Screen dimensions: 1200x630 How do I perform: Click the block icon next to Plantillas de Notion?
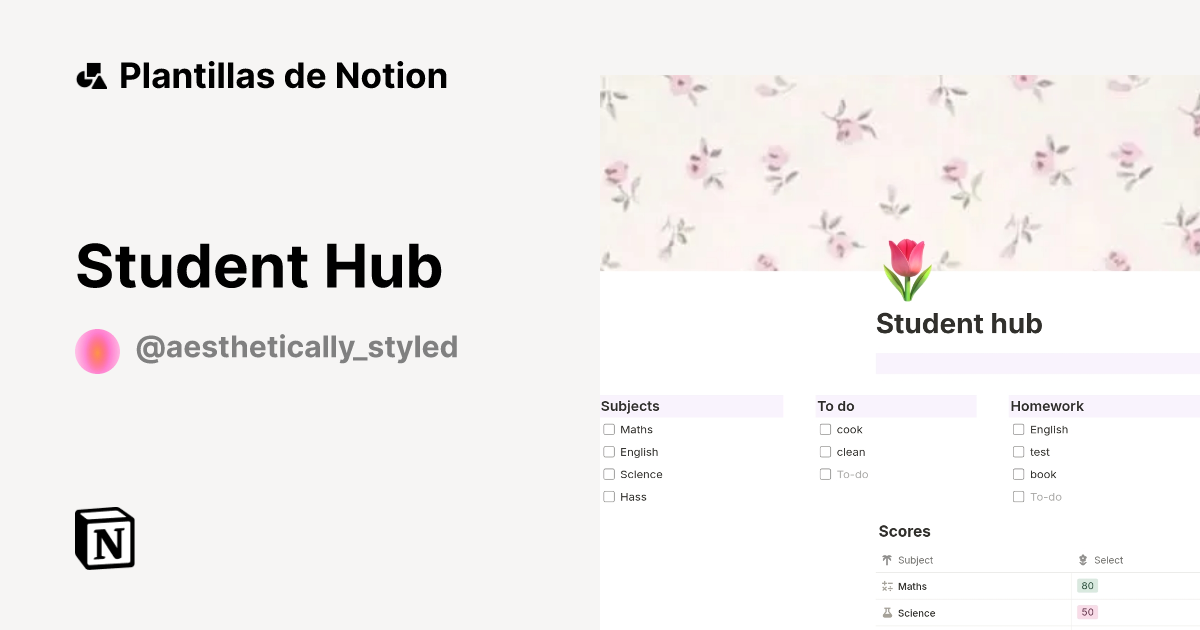pyautogui.click(x=91, y=75)
